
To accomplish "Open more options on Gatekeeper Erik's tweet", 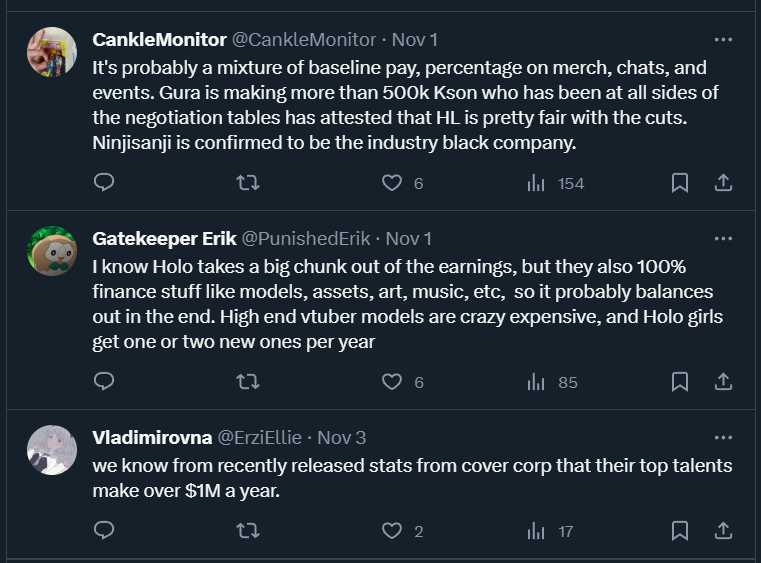I will pos(723,239).
